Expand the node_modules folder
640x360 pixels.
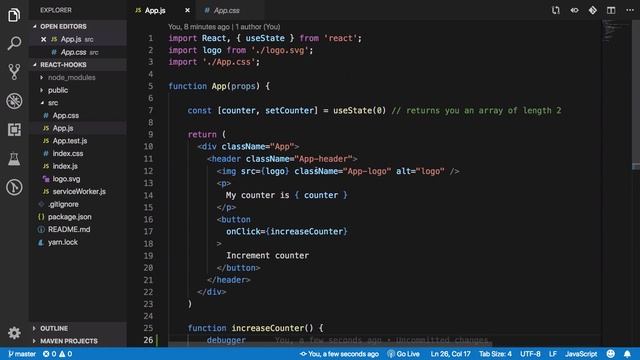click(x=71, y=77)
